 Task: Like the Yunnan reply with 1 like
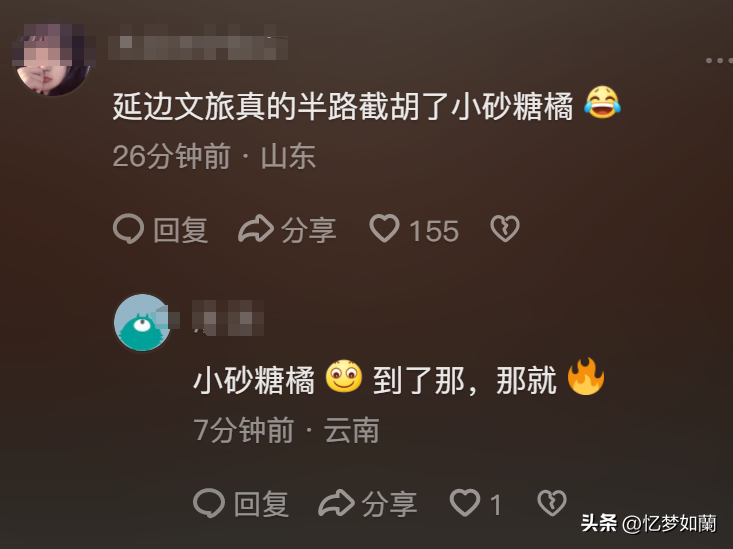[465, 503]
